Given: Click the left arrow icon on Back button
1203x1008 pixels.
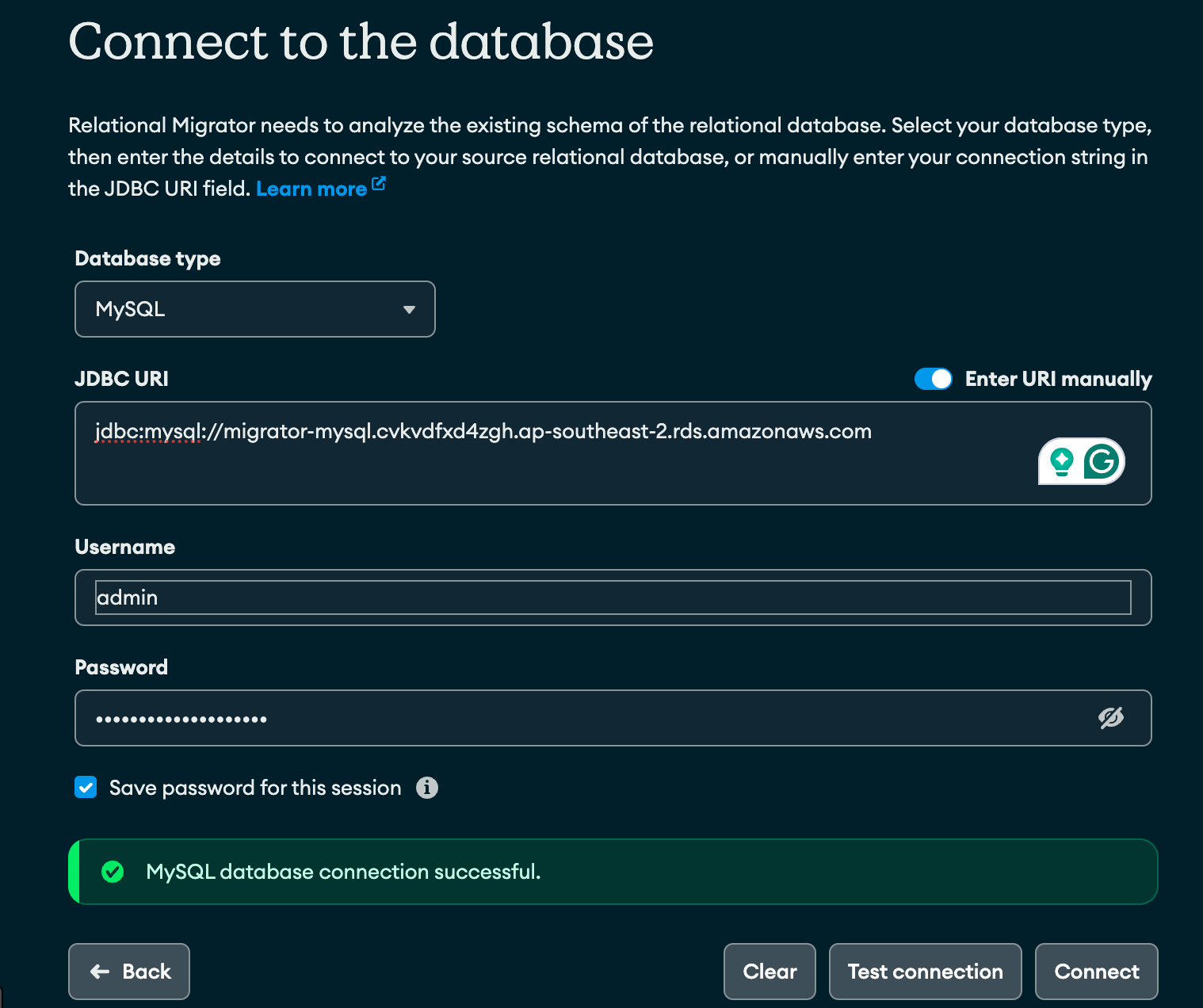Looking at the screenshot, I should pos(100,972).
